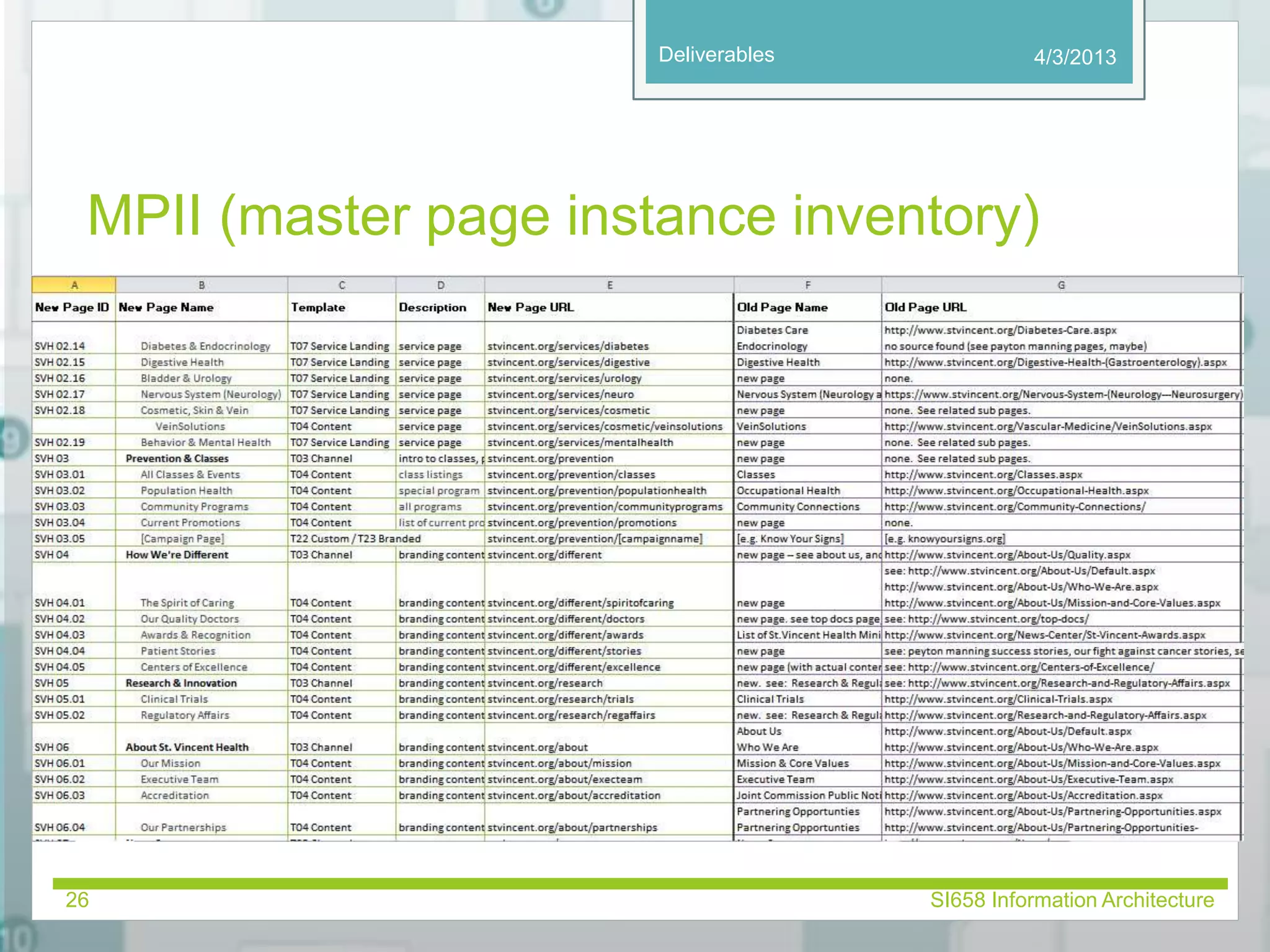Viewport: 1270px width, 952px height.
Task: Select cell 'Current Promotions'
Action: click(x=202, y=523)
